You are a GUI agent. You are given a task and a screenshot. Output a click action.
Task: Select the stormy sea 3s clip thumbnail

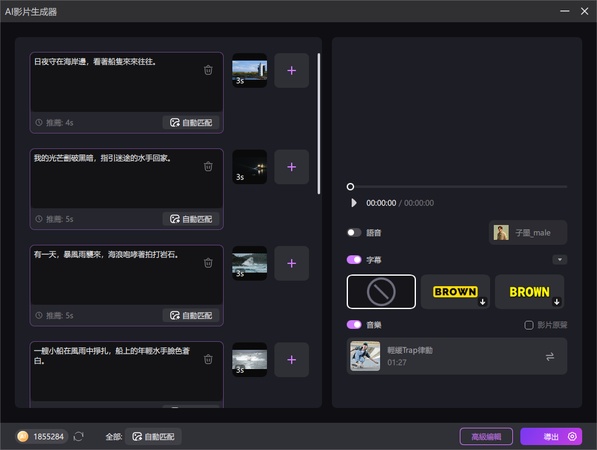click(250, 359)
